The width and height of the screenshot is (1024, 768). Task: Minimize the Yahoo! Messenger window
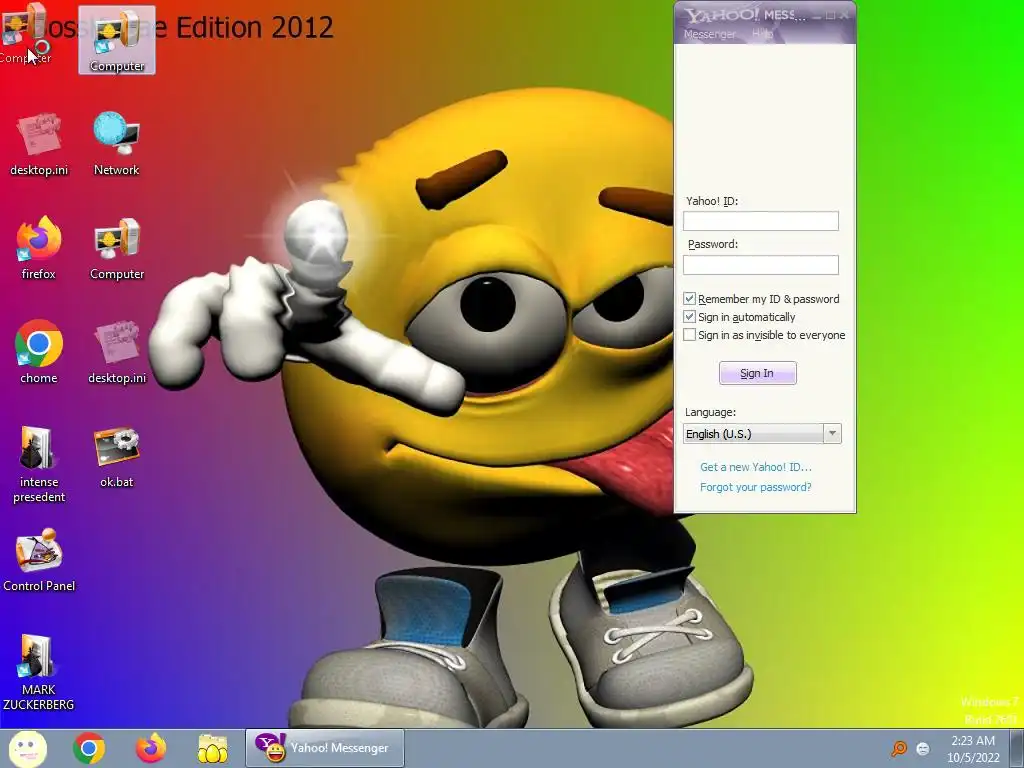pyautogui.click(x=816, y=15)
